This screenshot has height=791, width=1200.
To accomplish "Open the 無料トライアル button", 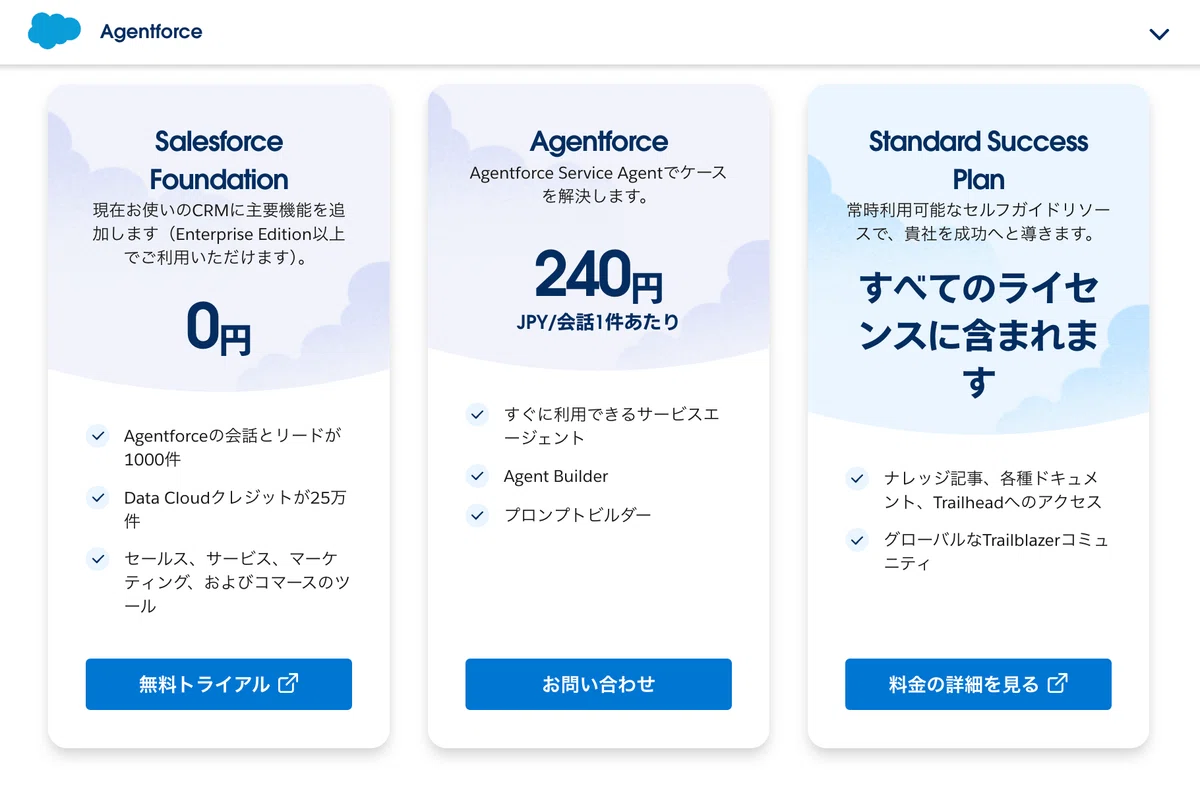I will (x=219, y=684).
